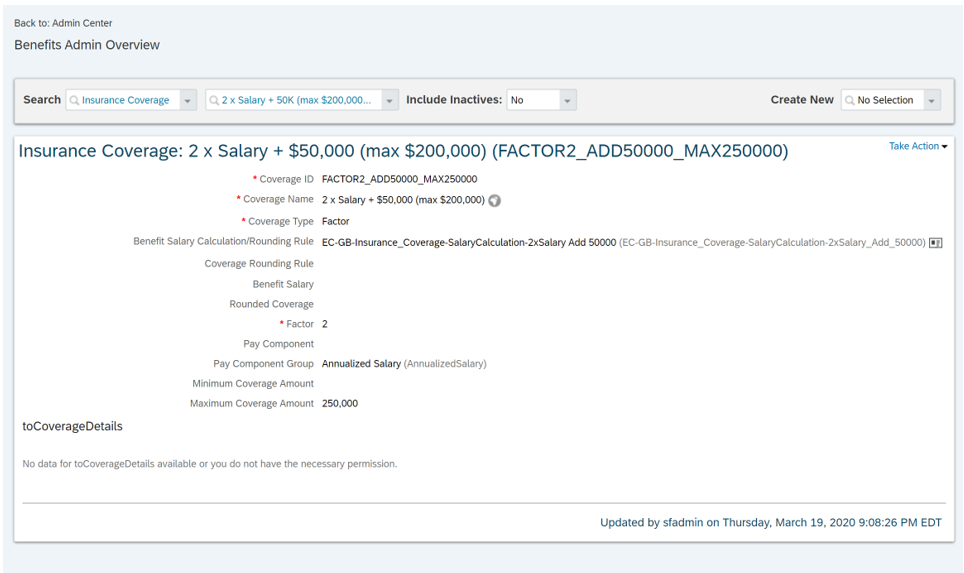This screenshot has width=964, height=573.
Task: Click the Pay Component label
Action: (x=279, y=344)
